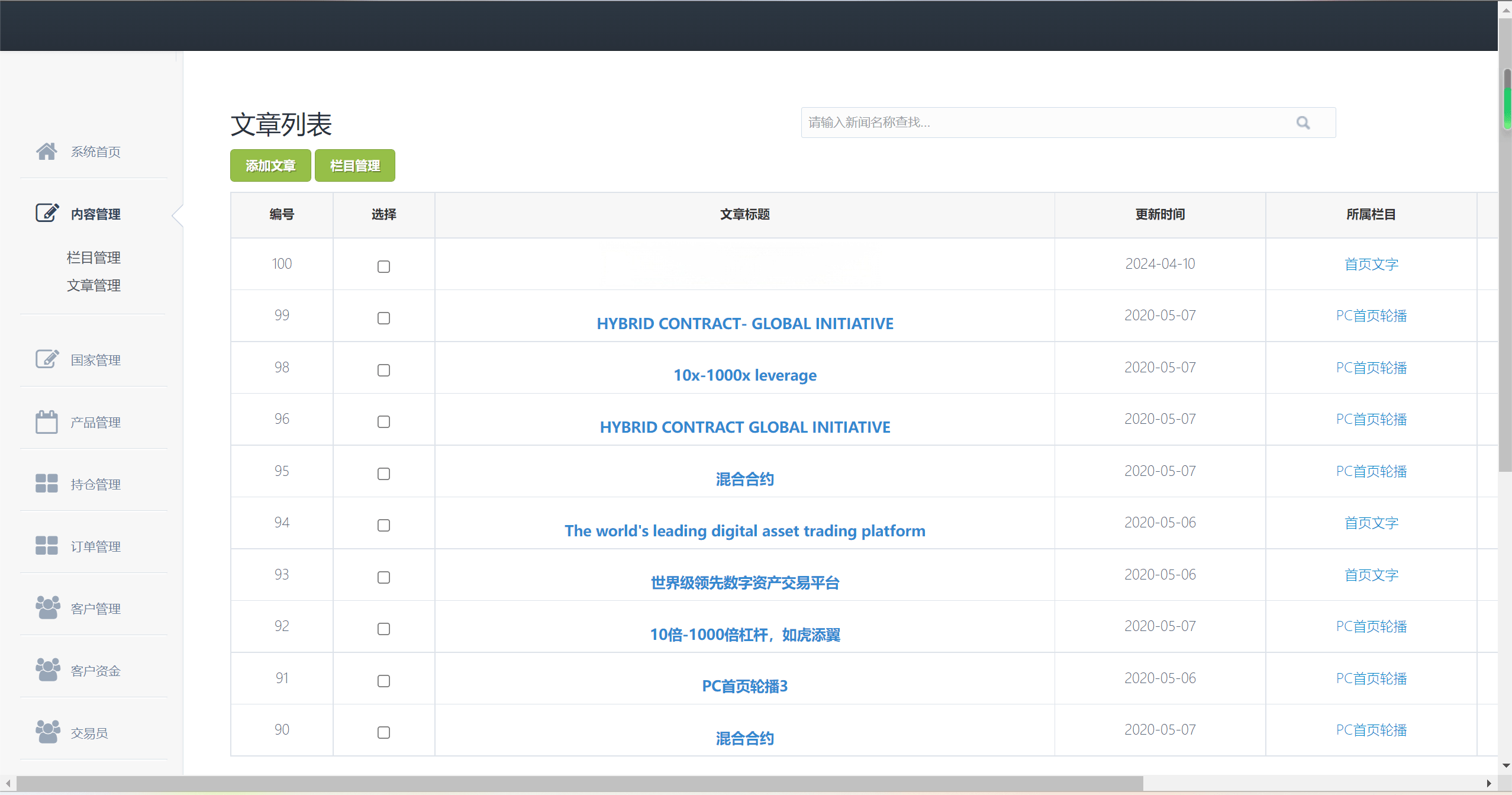Click the magnifier search icon
Viewport: 1512px width, 795px height.
pyautogui.click(x=1303, y=123)
